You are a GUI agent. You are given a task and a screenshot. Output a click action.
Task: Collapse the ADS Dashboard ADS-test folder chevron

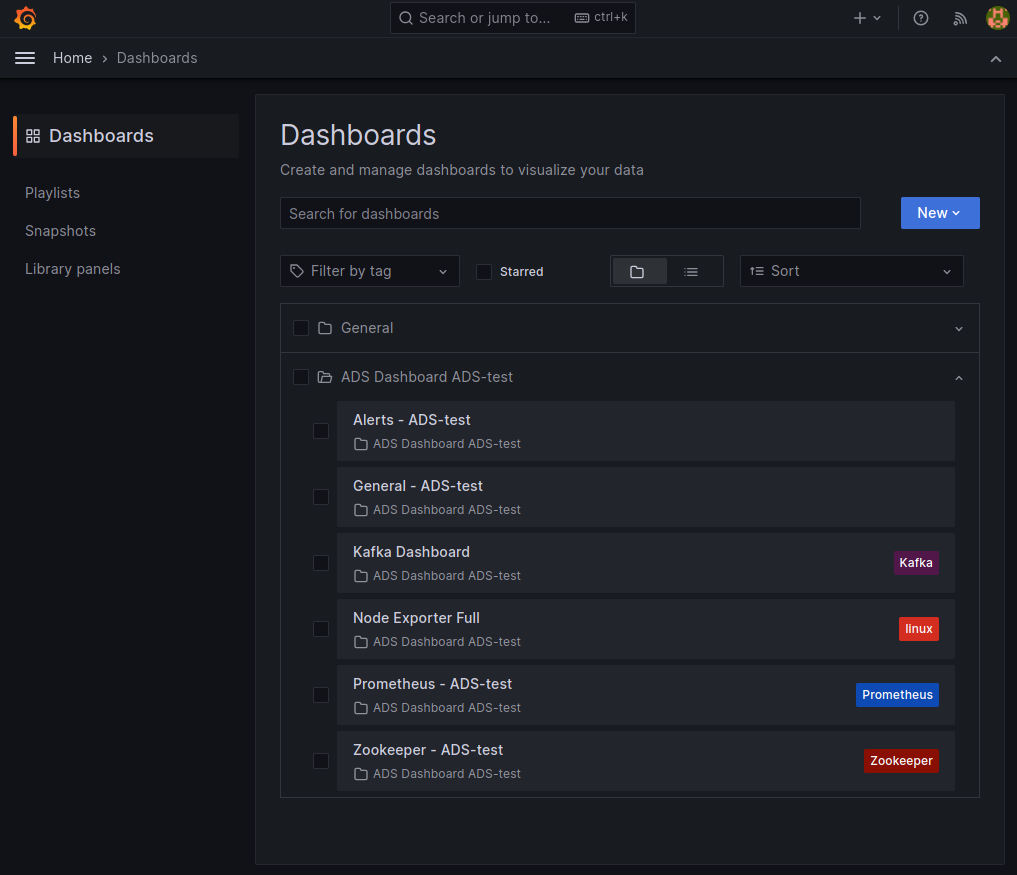coord(959,378)
